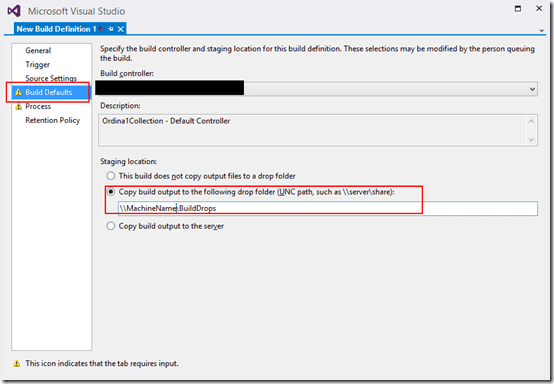Open the Process section
Viewport: 554px width, 384px height.
pos(38,106)
